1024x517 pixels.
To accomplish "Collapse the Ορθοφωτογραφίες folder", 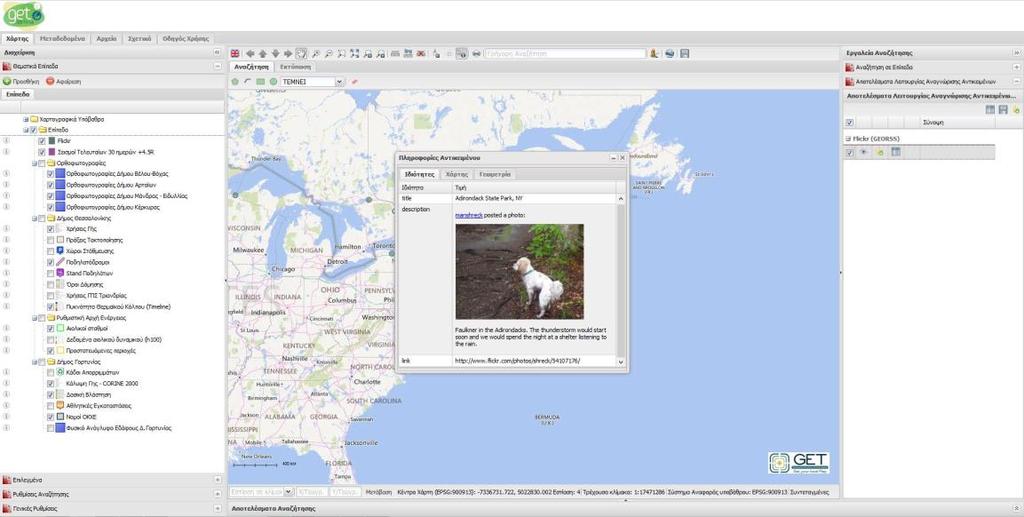I will click(x=35, y=163).
